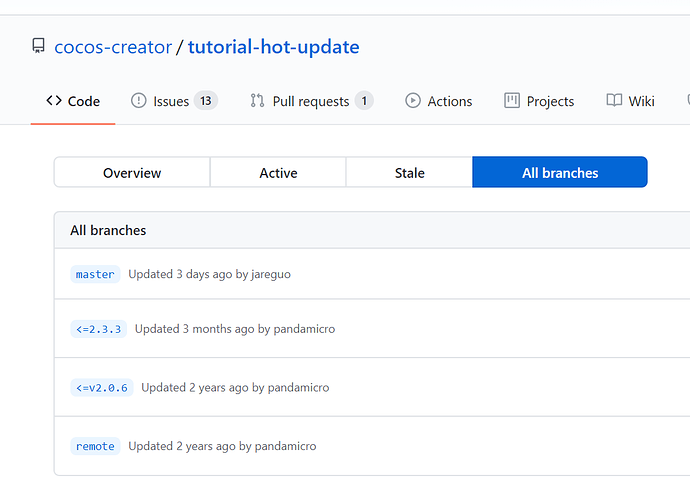The height and width of the screenshot is (495, 690).
Task: Open the cocos-creator organization link
Action: point(112,47)
